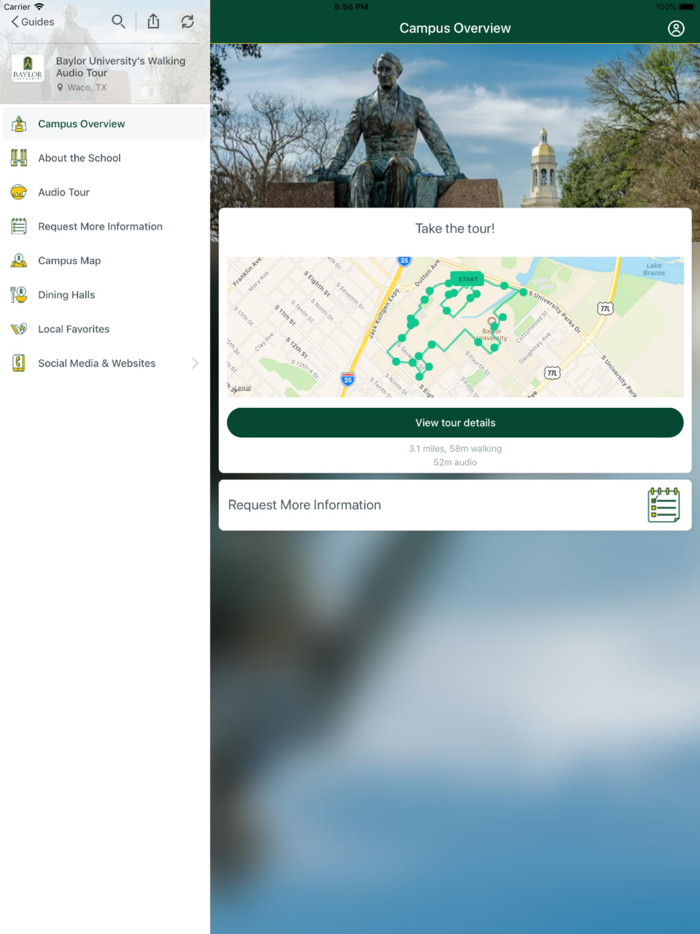Open About the School menu item

tap(105, 158)
